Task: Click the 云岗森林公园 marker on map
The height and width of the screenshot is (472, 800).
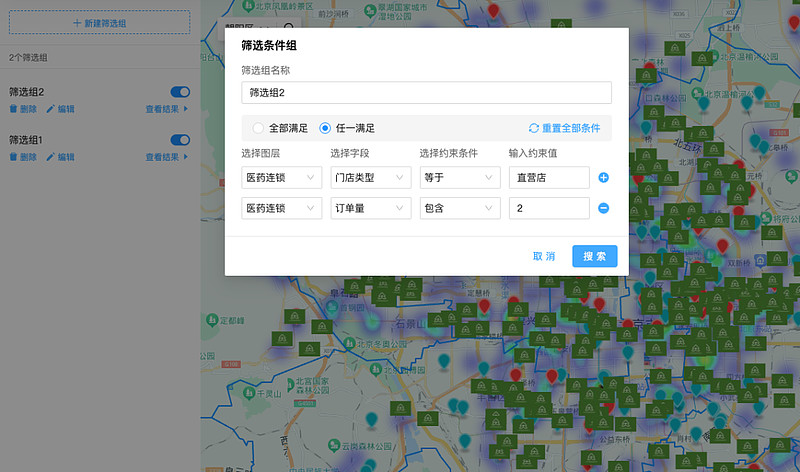Action: pyautogui.click(x=334, y=445)
